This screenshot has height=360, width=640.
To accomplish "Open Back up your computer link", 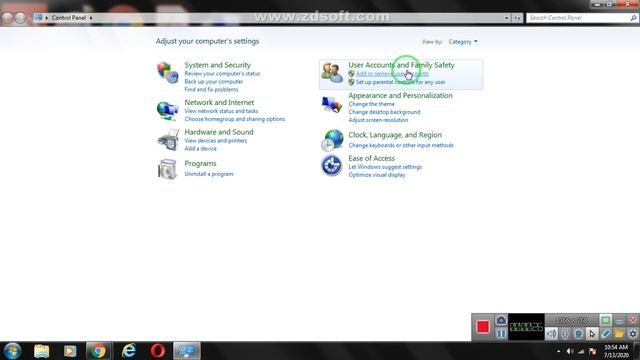I will (x=213, y=82).
